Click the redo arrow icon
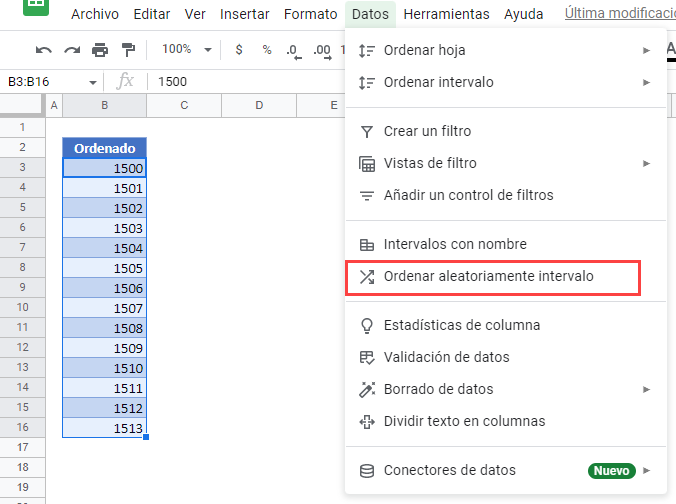 [72, 50]
